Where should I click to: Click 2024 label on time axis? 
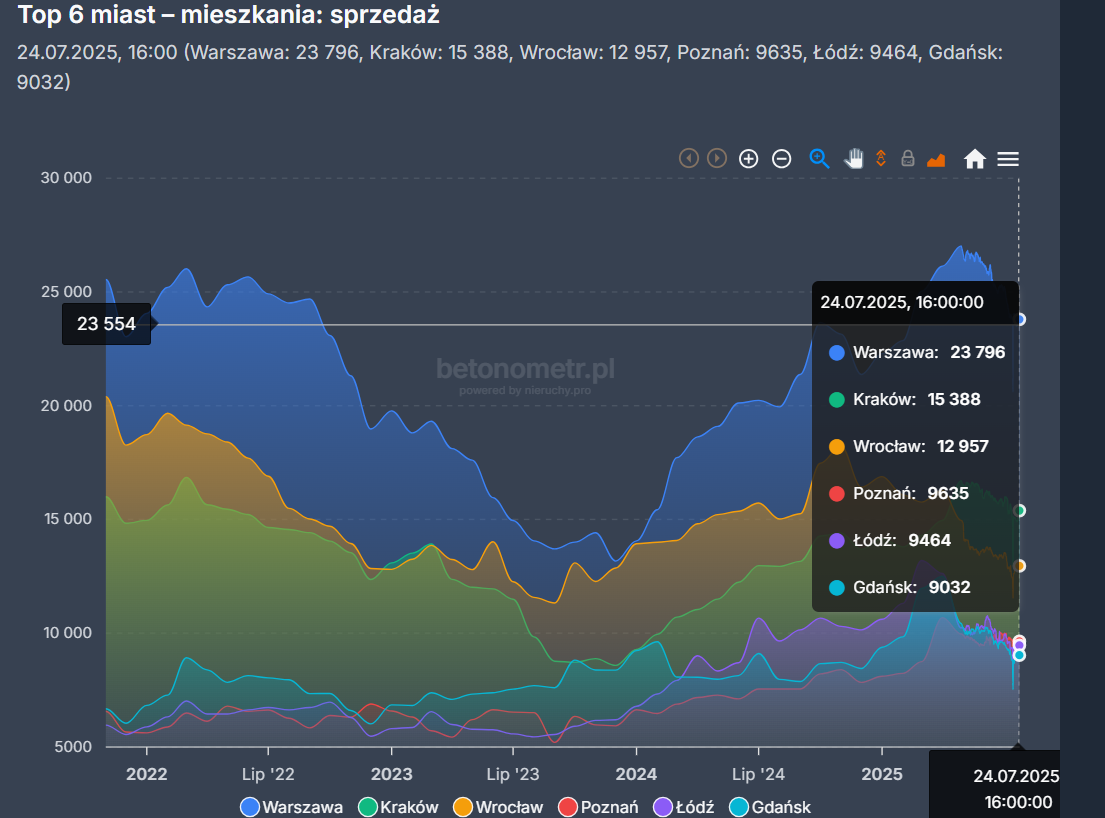click(636, 774)
